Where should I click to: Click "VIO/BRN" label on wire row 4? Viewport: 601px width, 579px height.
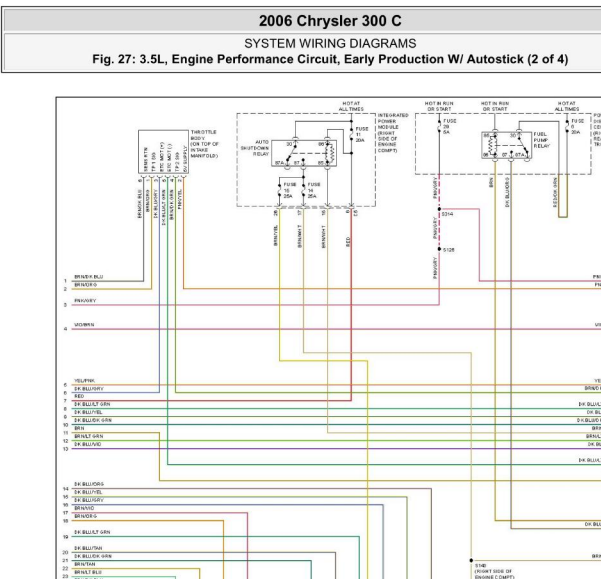(x=84, y=325)
